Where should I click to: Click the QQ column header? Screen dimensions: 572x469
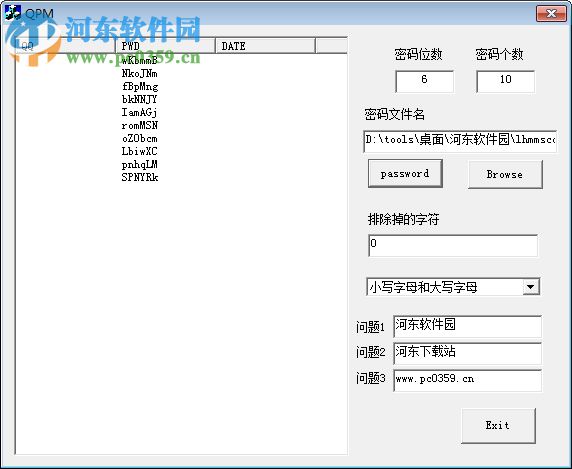point(66,46)
